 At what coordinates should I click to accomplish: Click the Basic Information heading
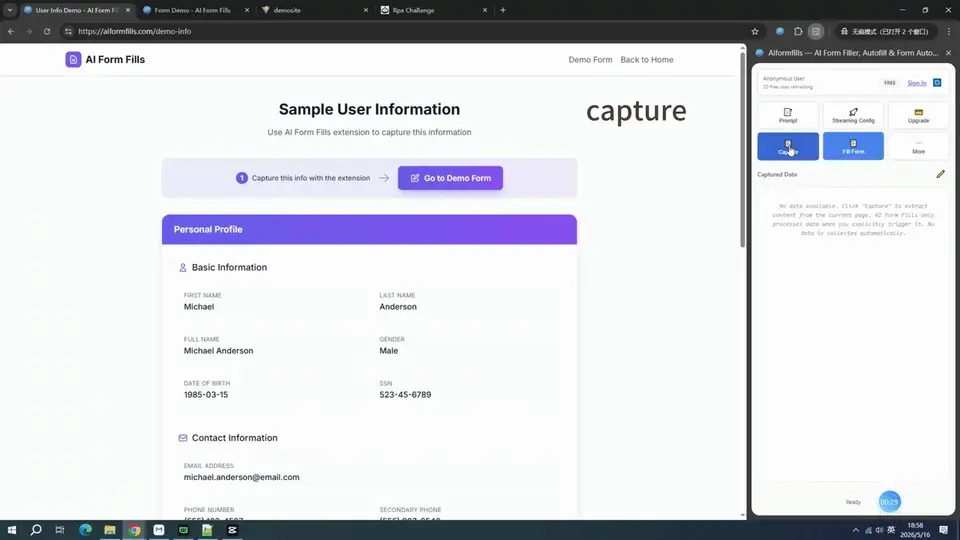229,268
